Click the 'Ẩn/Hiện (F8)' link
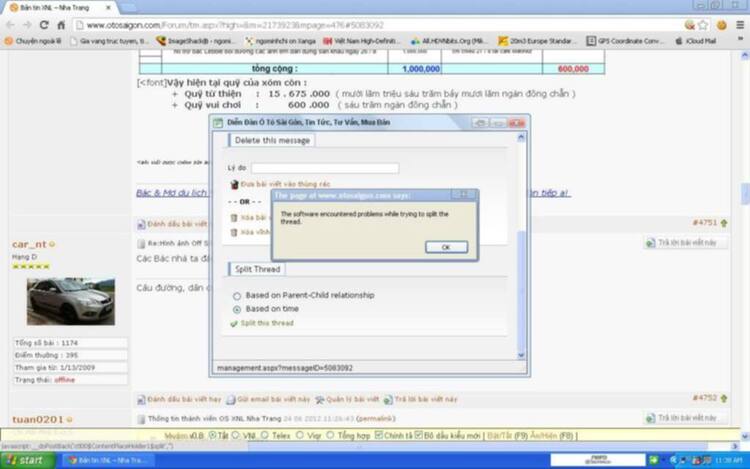Viewport: 750px width, 469px height. click(551, 436)
